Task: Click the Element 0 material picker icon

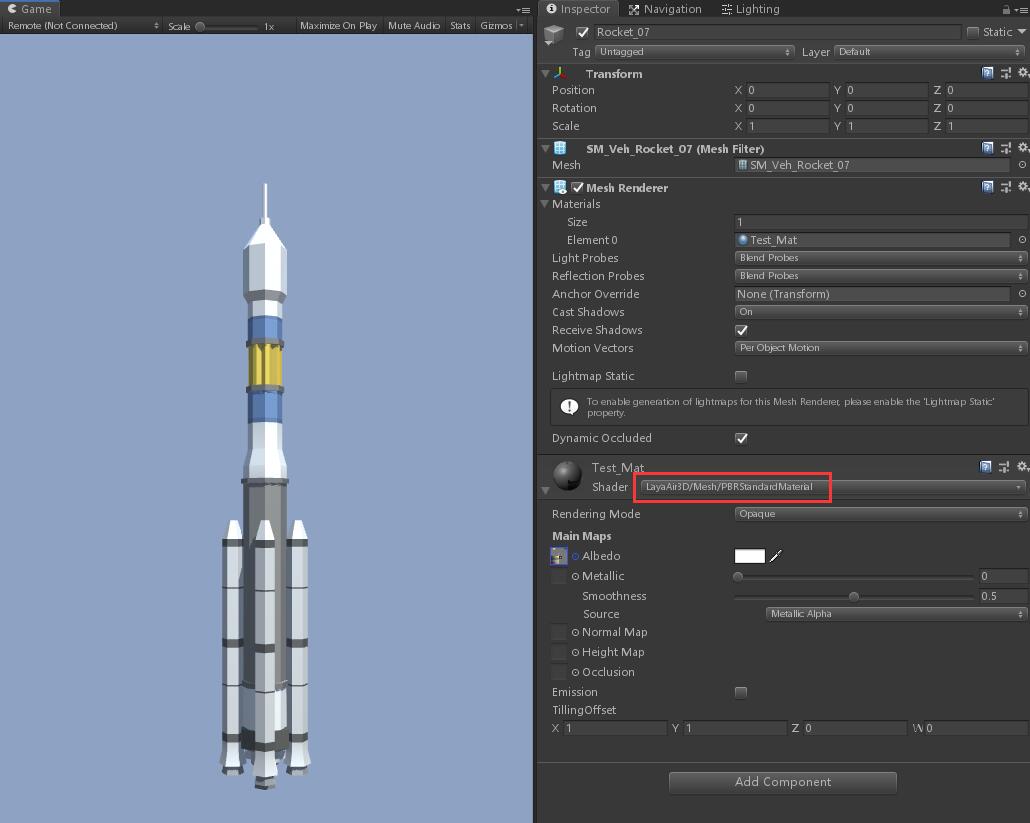Action: pos(1021,240)
